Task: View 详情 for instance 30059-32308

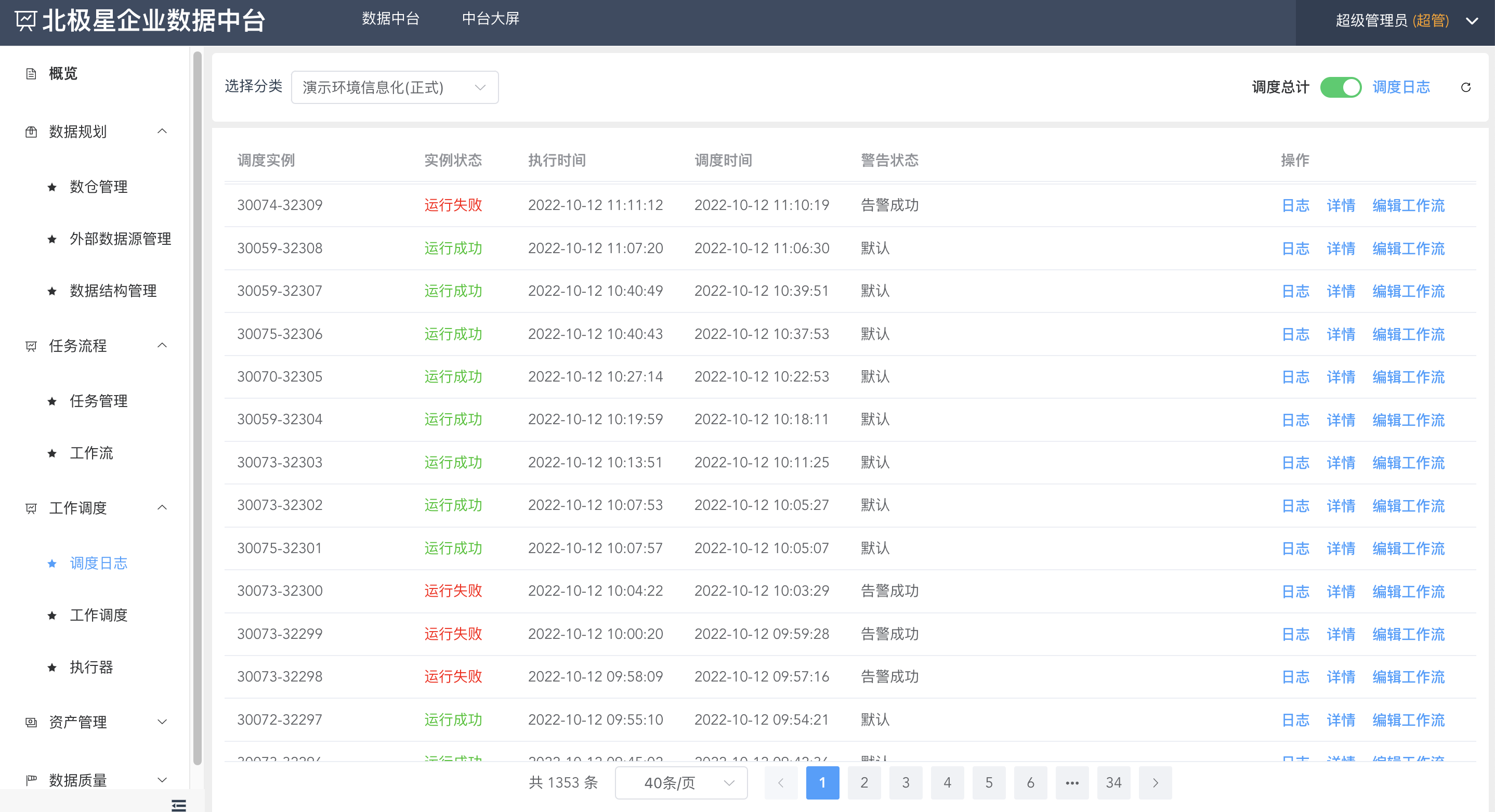Action: [x=1341, y=248]
